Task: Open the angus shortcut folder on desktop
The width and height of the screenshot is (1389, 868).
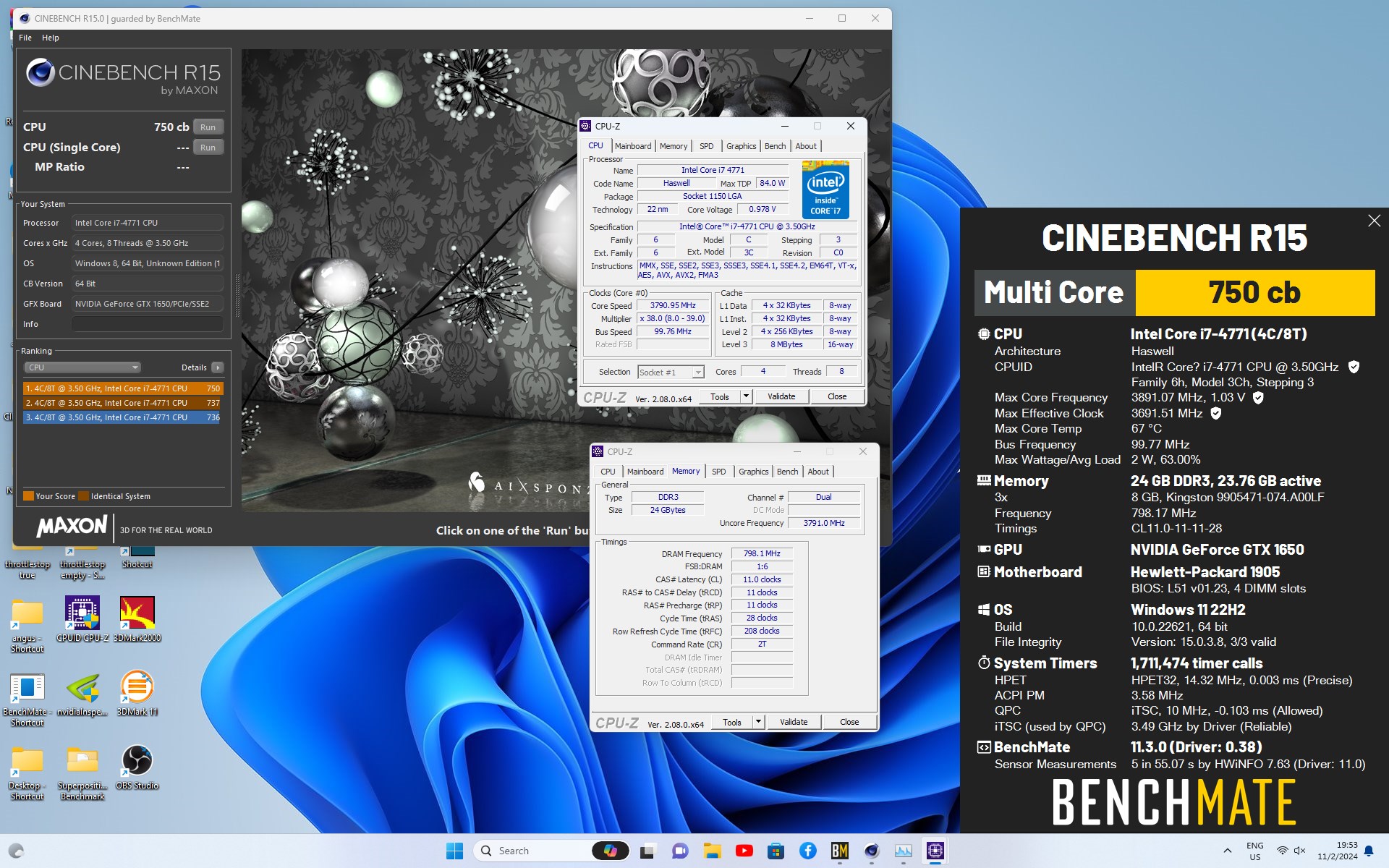Action: click(x=27, y=625)
